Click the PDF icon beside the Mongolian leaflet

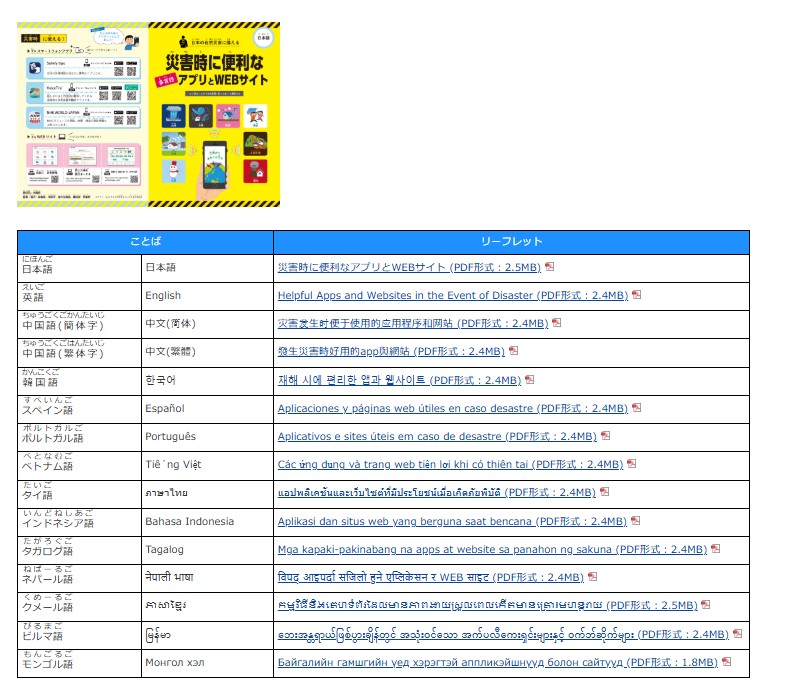coord(727,662)
